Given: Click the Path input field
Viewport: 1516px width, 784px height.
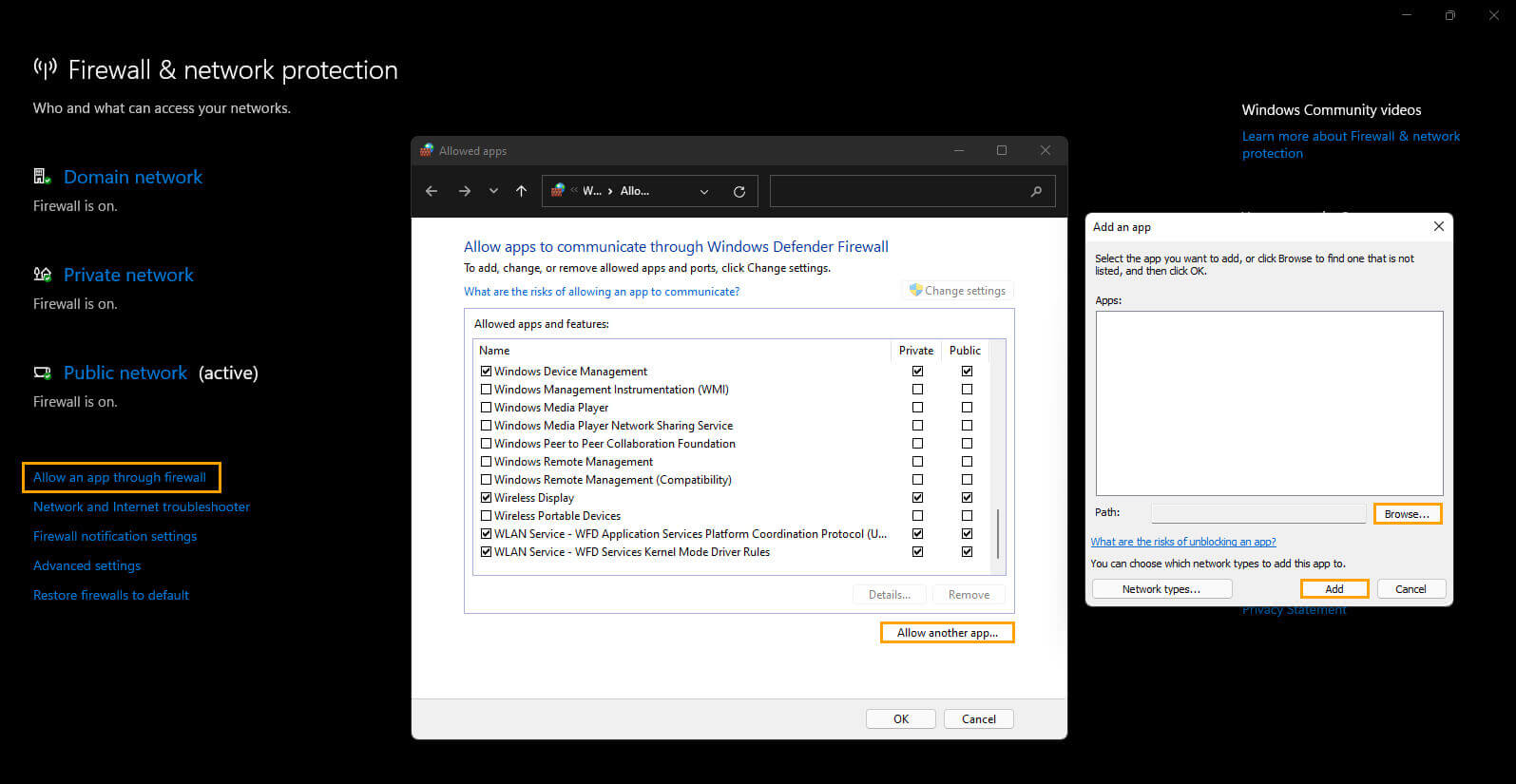Looking at the screenshot, I should click(x=1258, y=513).
